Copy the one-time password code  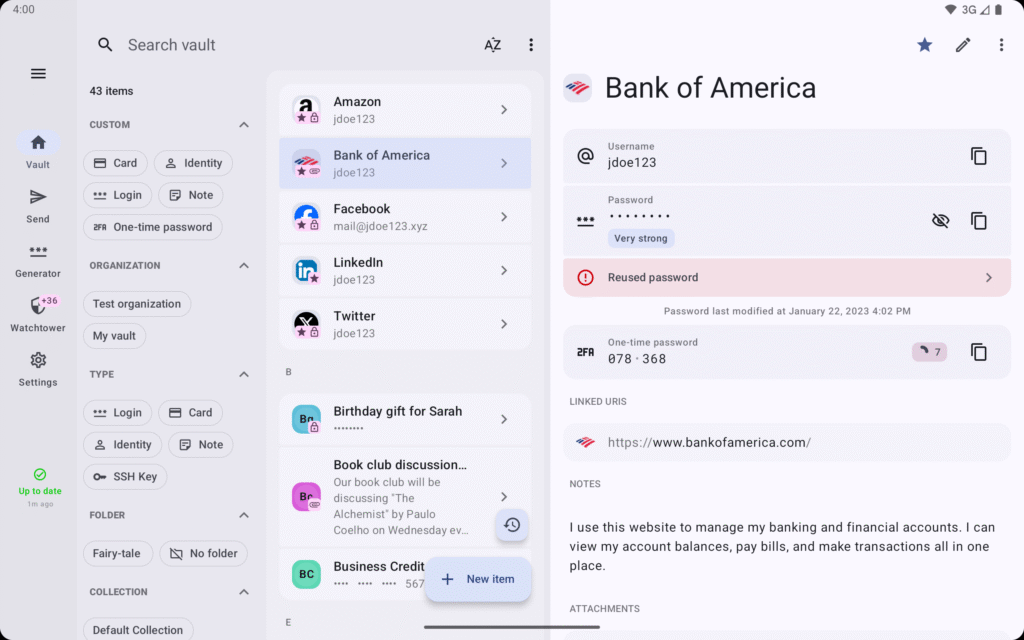tap(978, 352)
